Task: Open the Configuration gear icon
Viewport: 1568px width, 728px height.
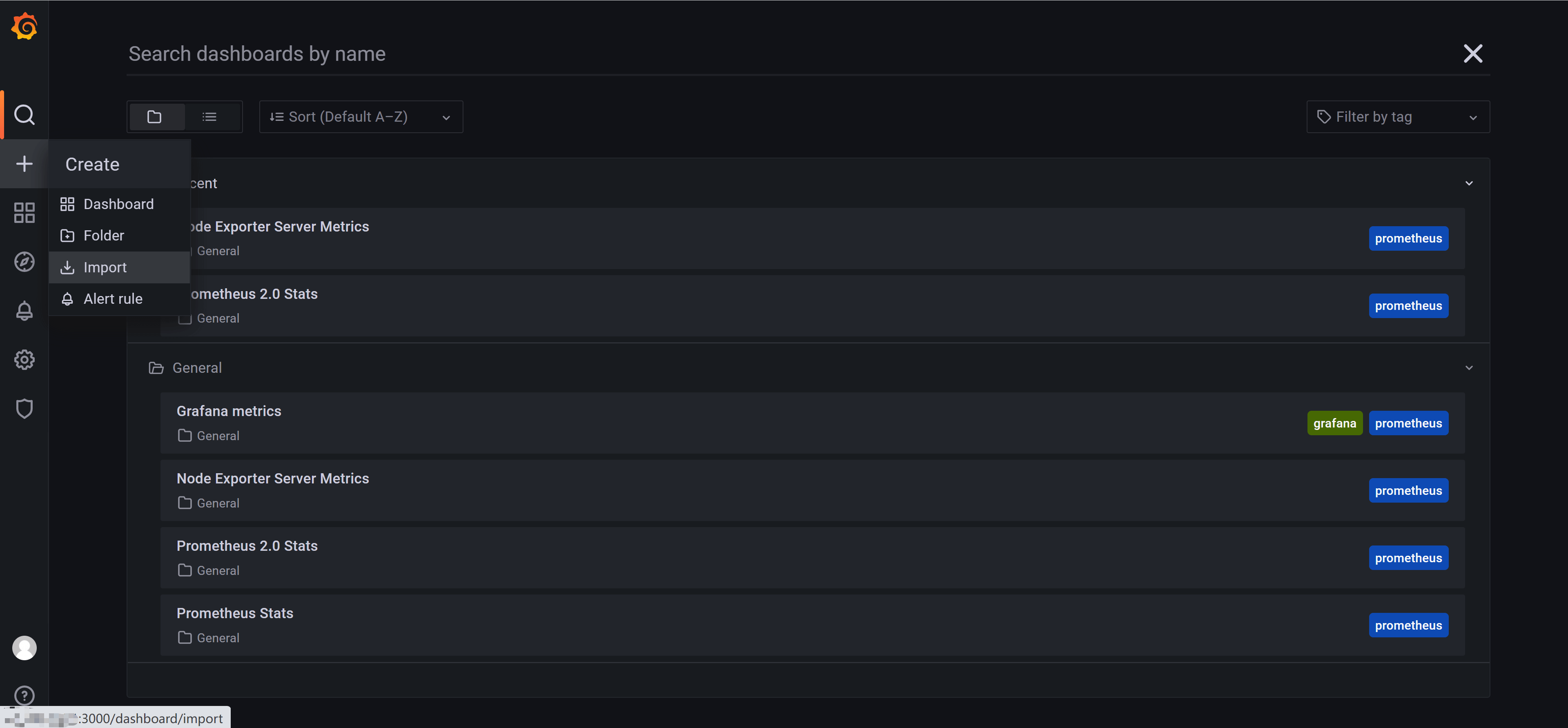Action: point(24,360)
